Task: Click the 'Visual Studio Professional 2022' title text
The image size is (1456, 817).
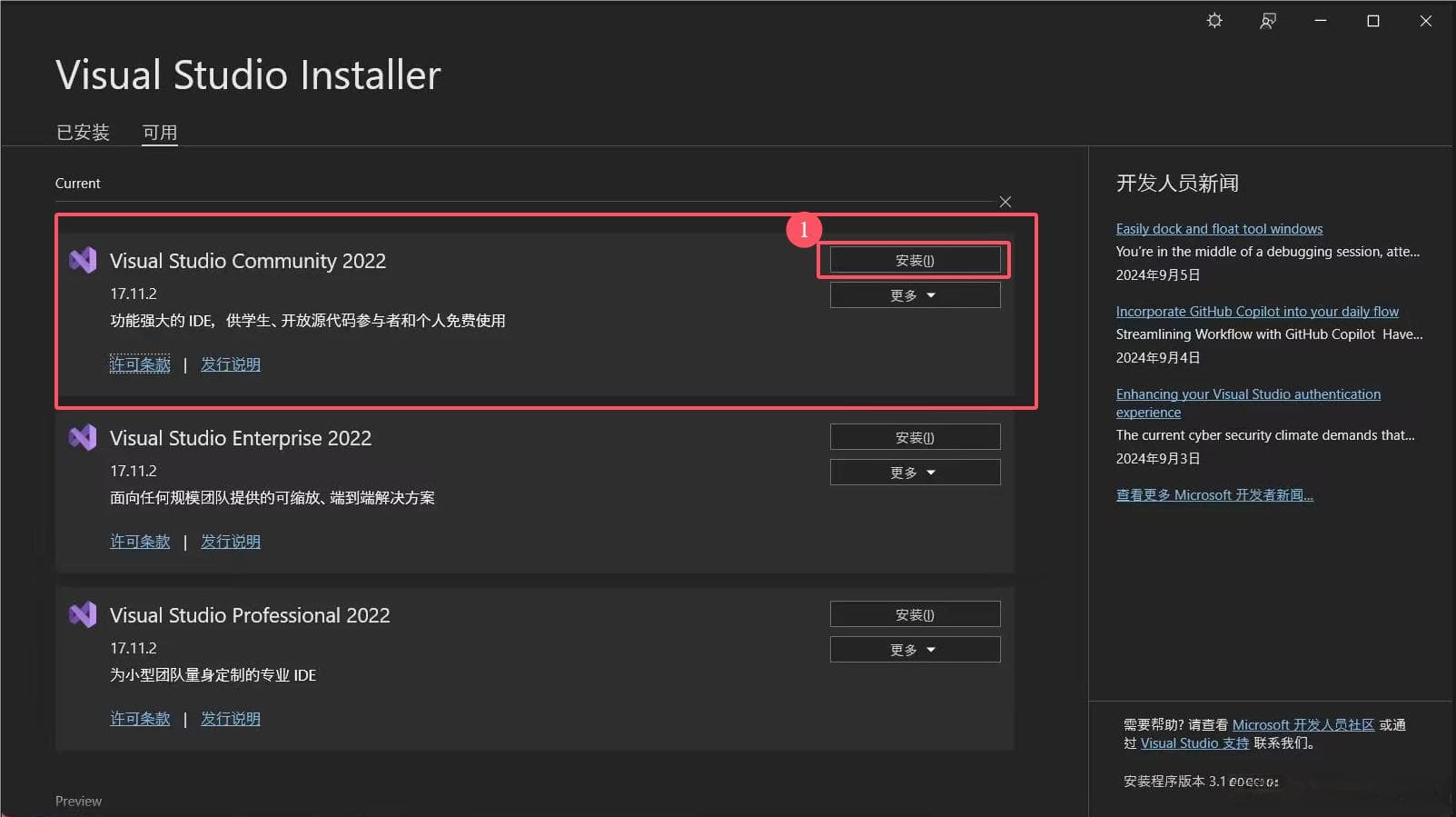Action: pyautogui.click(x=250, y=615)
